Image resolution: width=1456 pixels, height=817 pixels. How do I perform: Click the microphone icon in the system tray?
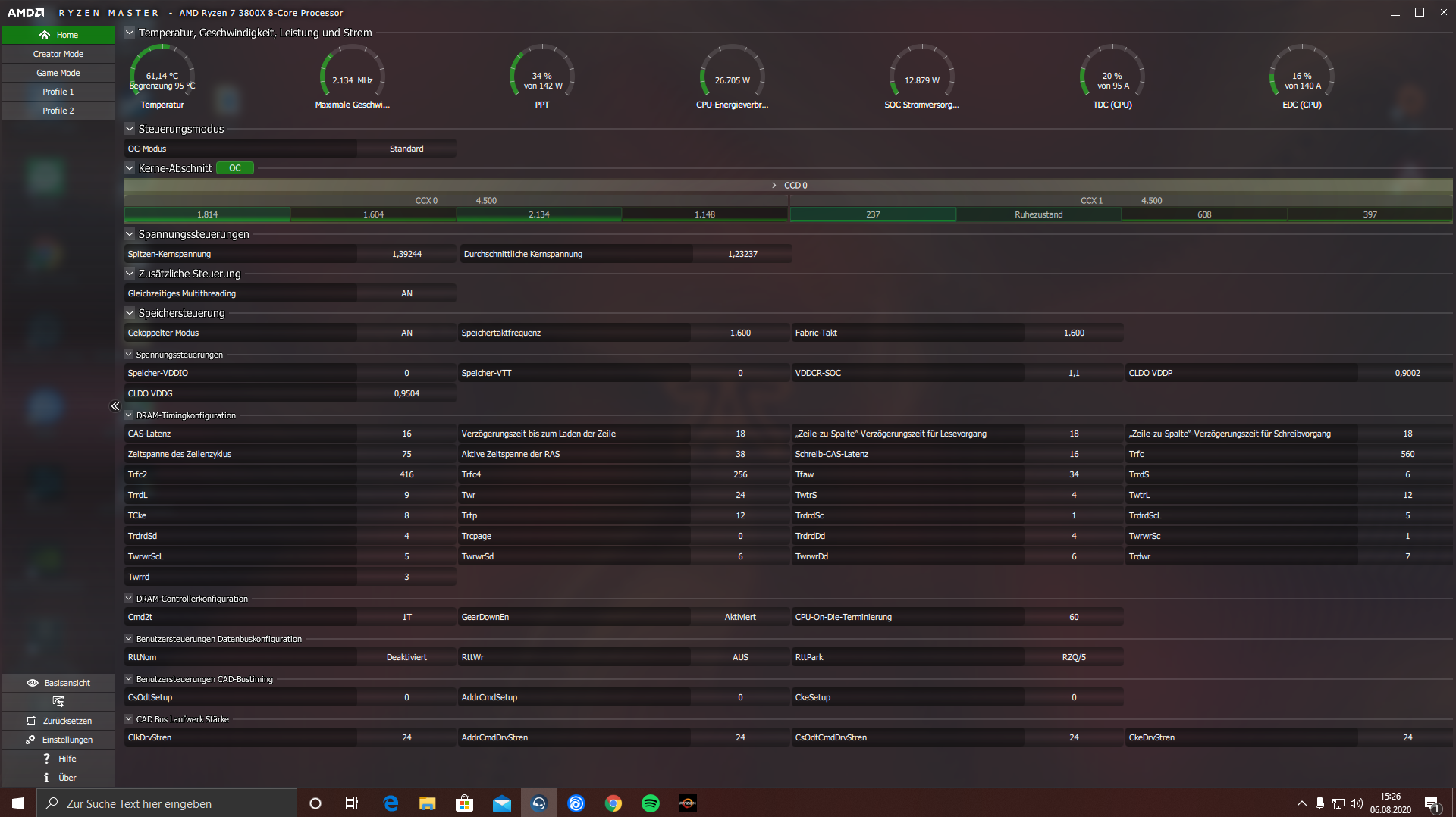pyautogui.click(x=1320, y=803)
